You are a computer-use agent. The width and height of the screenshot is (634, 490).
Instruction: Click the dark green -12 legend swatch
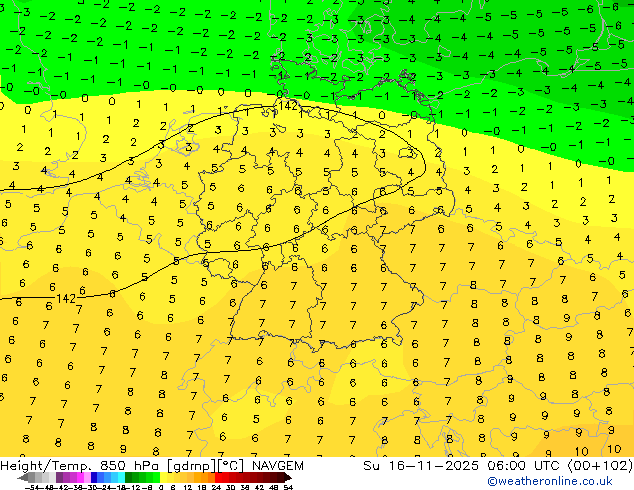pyautogui.click(x=128, y=477)
